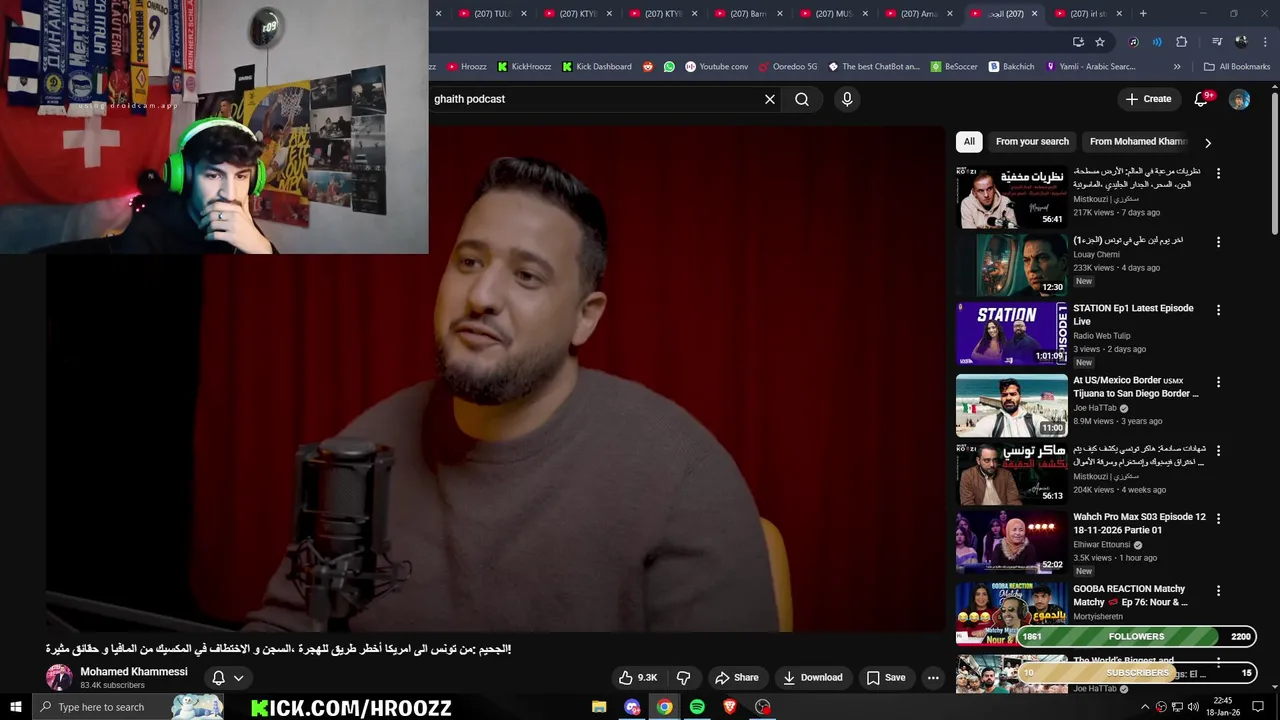Open the YouTube notifications bell
The height and width of the screenshot is (720, 1280).
(x=1203, y=99)
